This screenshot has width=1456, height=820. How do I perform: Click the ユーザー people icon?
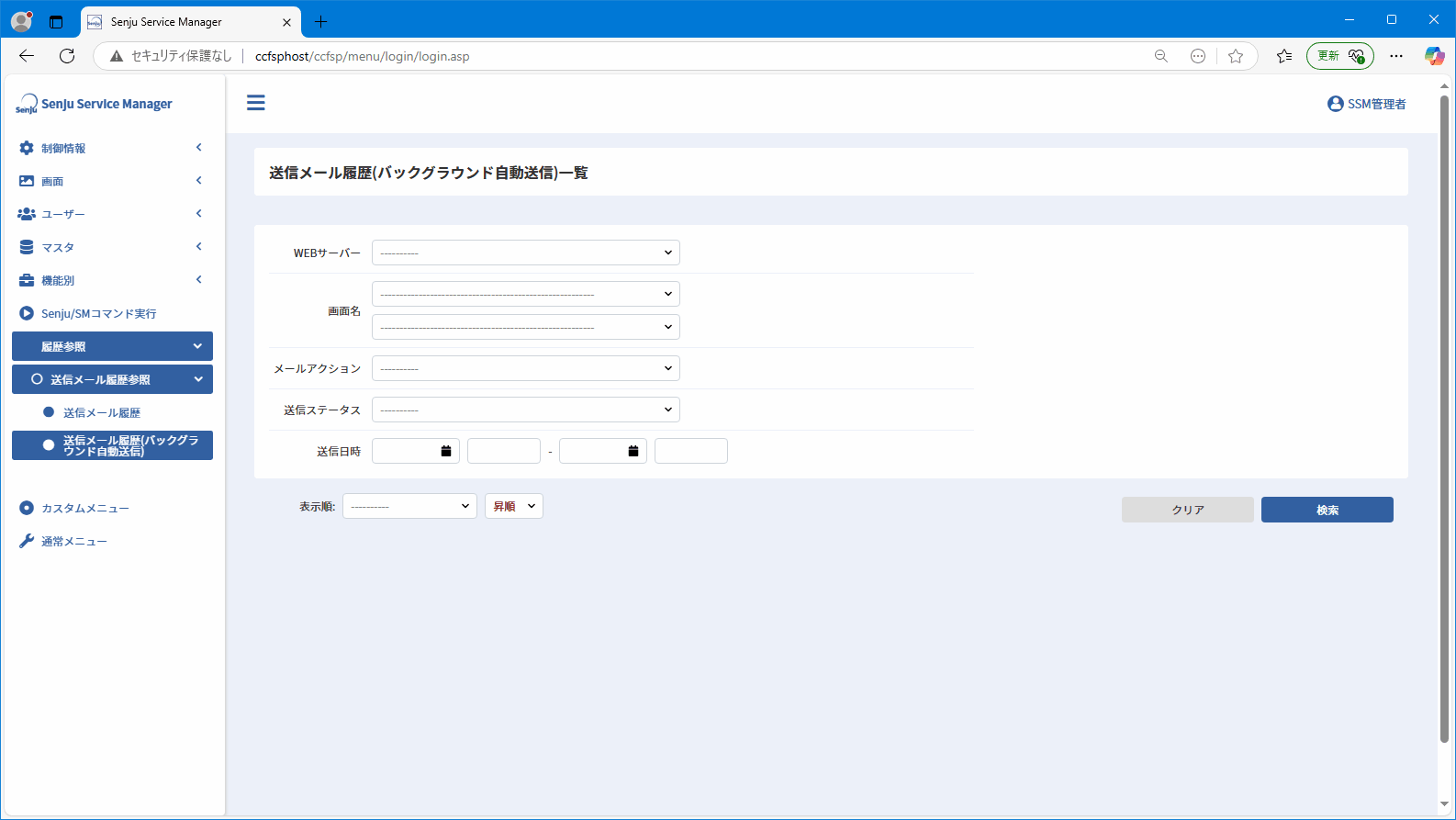tap(27, 214)
